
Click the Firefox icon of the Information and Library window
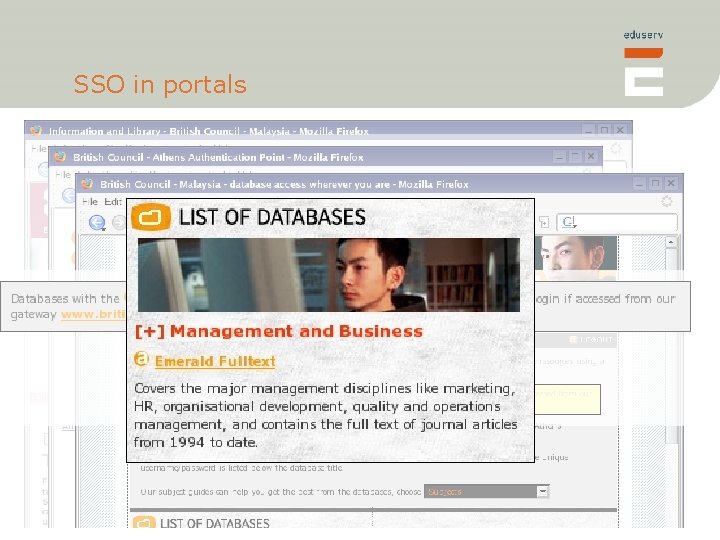point(36,131)
